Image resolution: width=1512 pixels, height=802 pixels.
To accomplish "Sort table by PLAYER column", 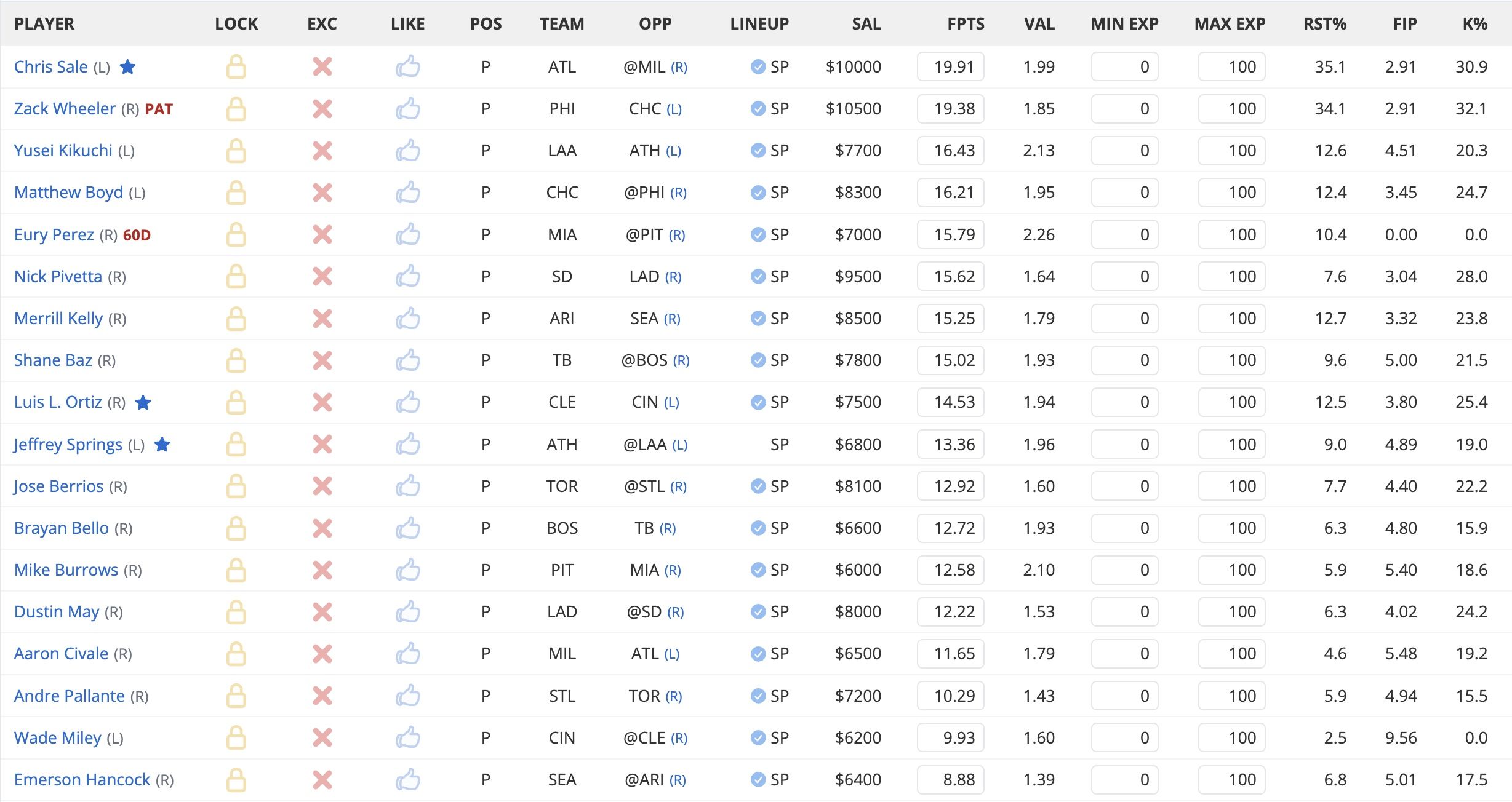I will coord(44,24).
